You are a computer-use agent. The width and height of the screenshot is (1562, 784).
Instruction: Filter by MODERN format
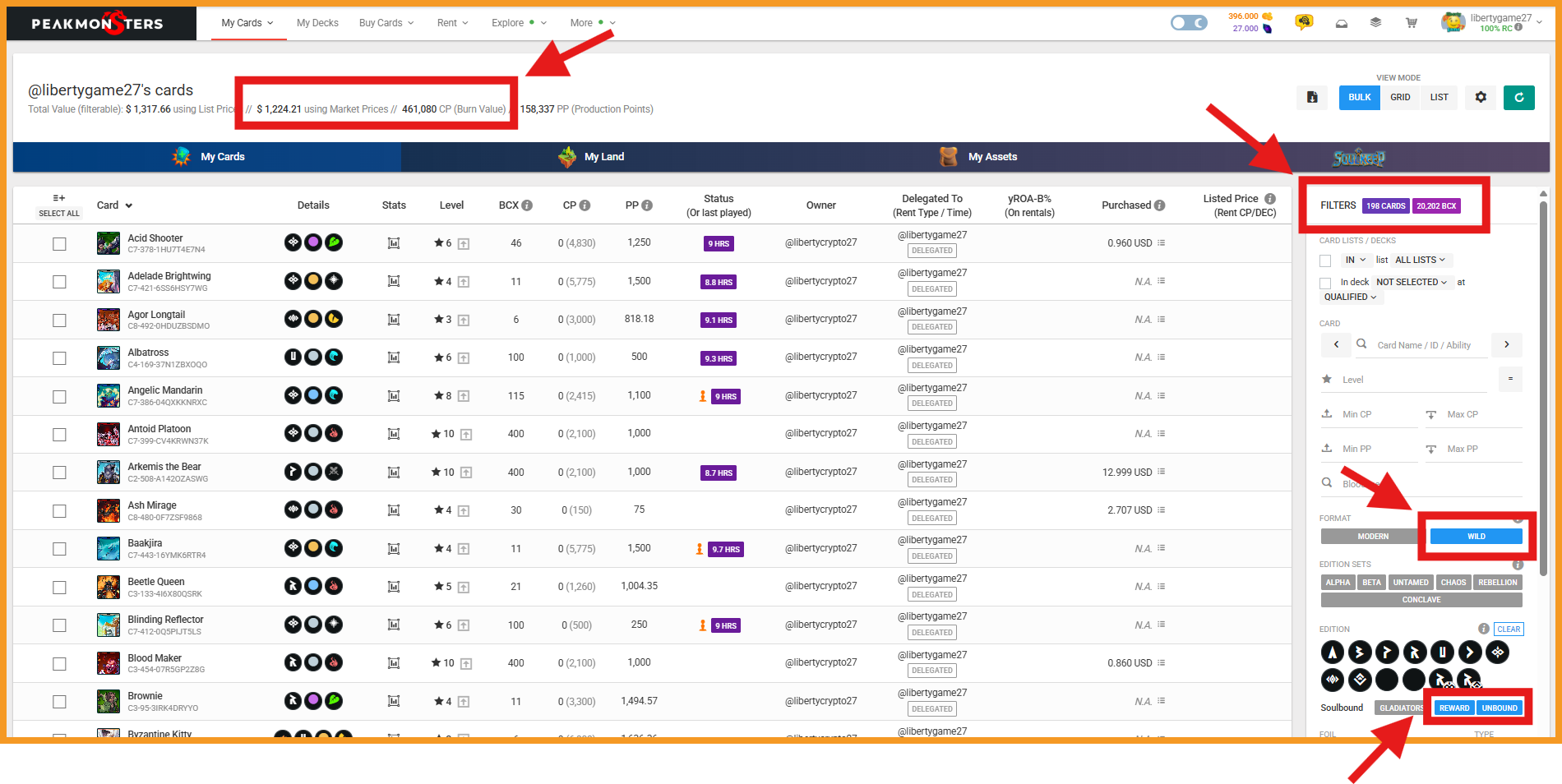1372,537
